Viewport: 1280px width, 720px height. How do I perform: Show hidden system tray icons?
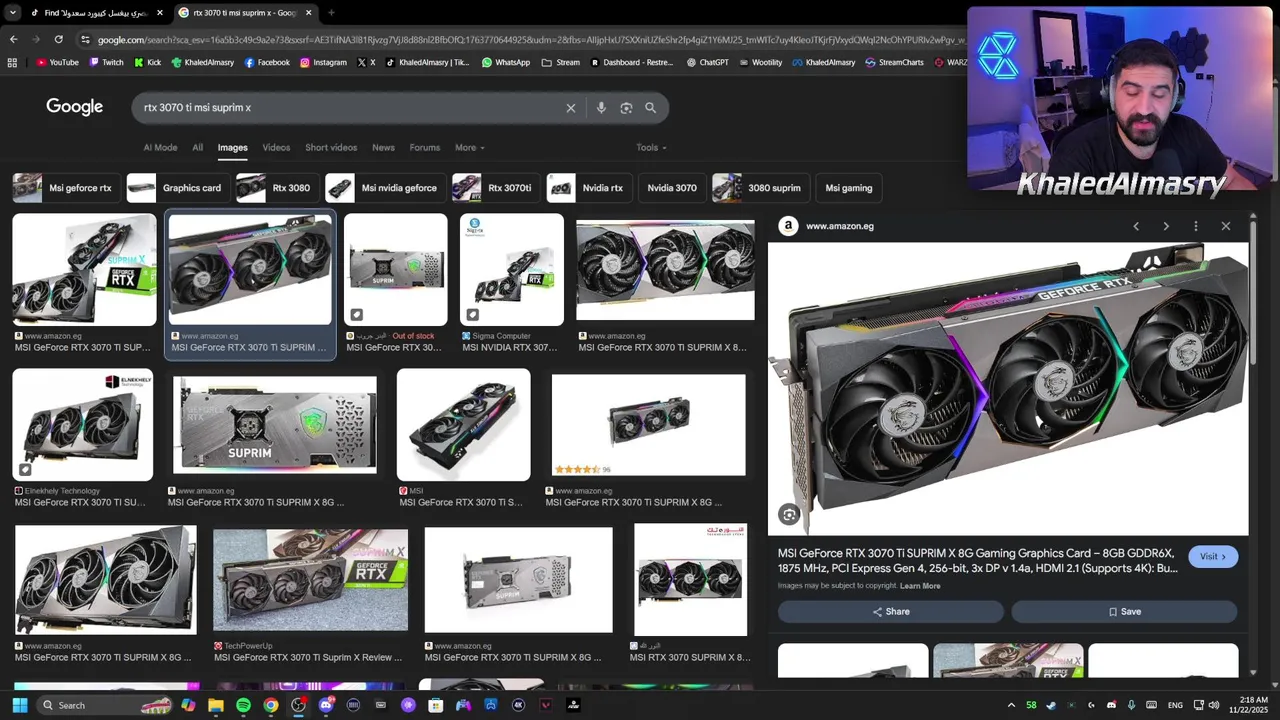click(x=1011, y=705)
